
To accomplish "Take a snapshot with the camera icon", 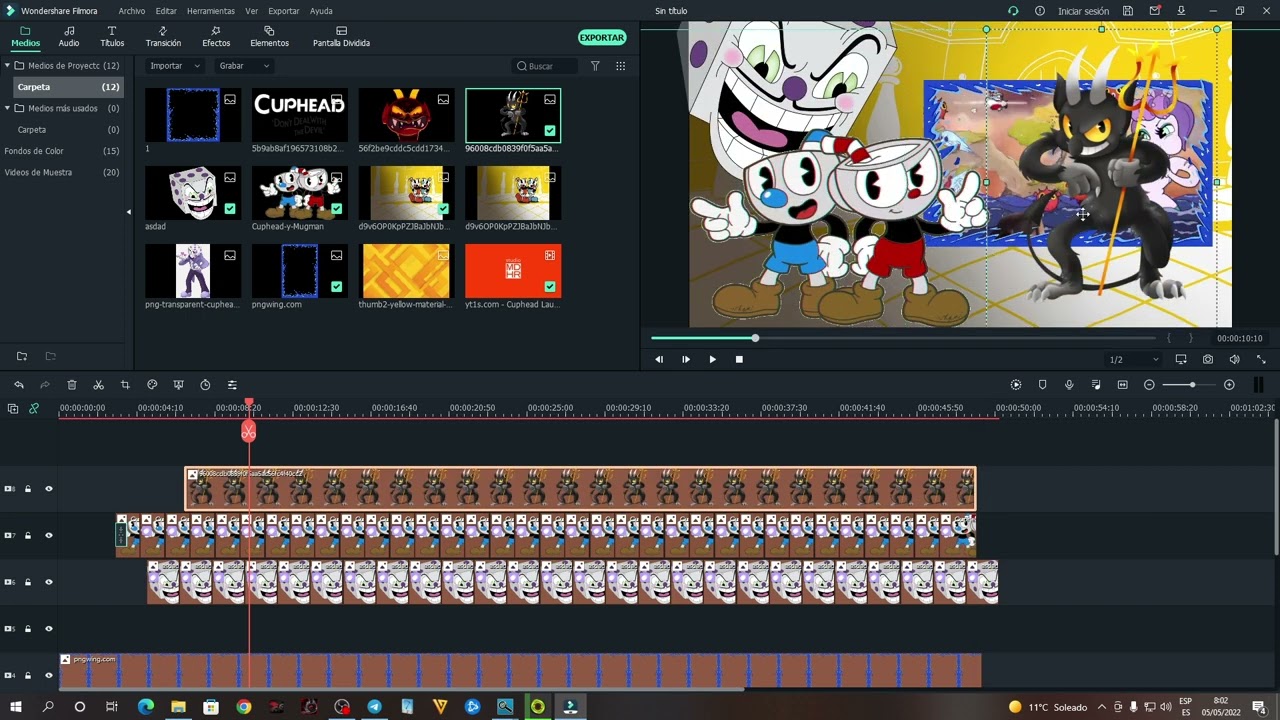I will click(1208, 359).
